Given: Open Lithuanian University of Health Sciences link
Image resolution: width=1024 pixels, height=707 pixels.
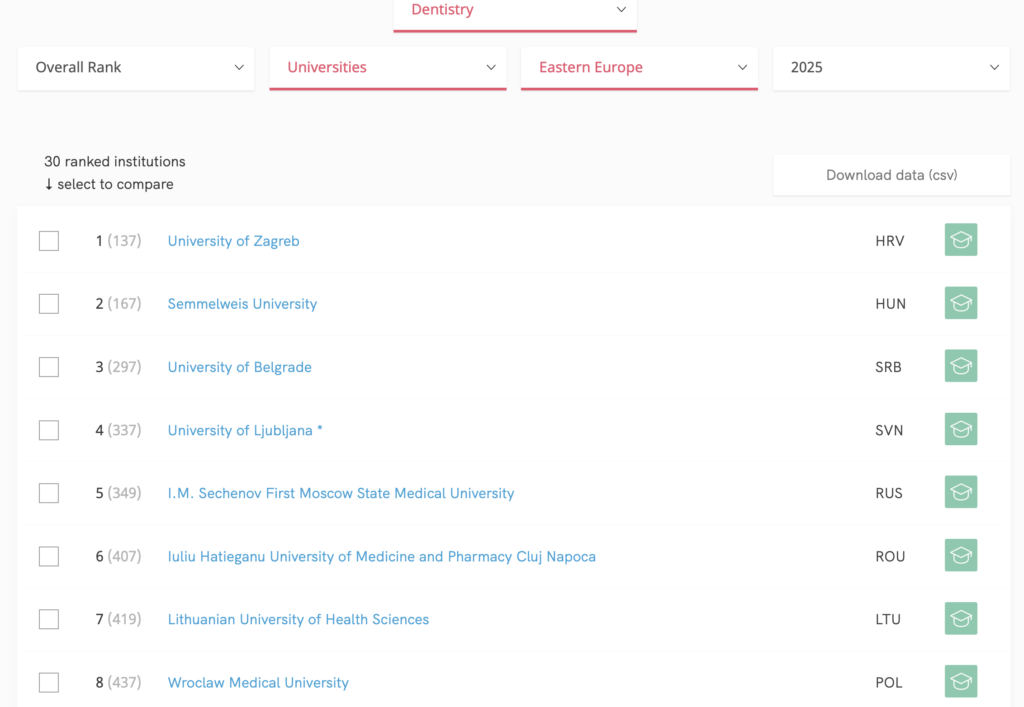Looking at the screenshot, I should 298,620.
